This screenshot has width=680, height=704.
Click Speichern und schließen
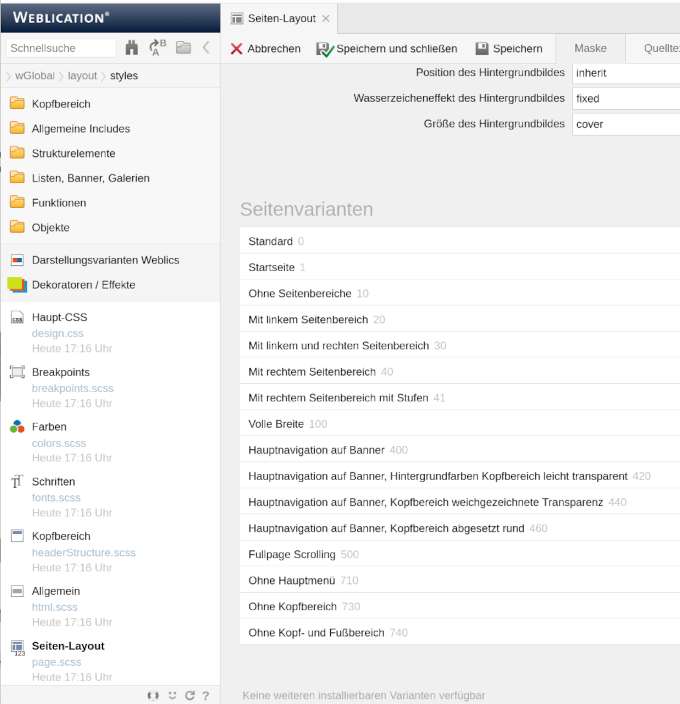(387, 49)
